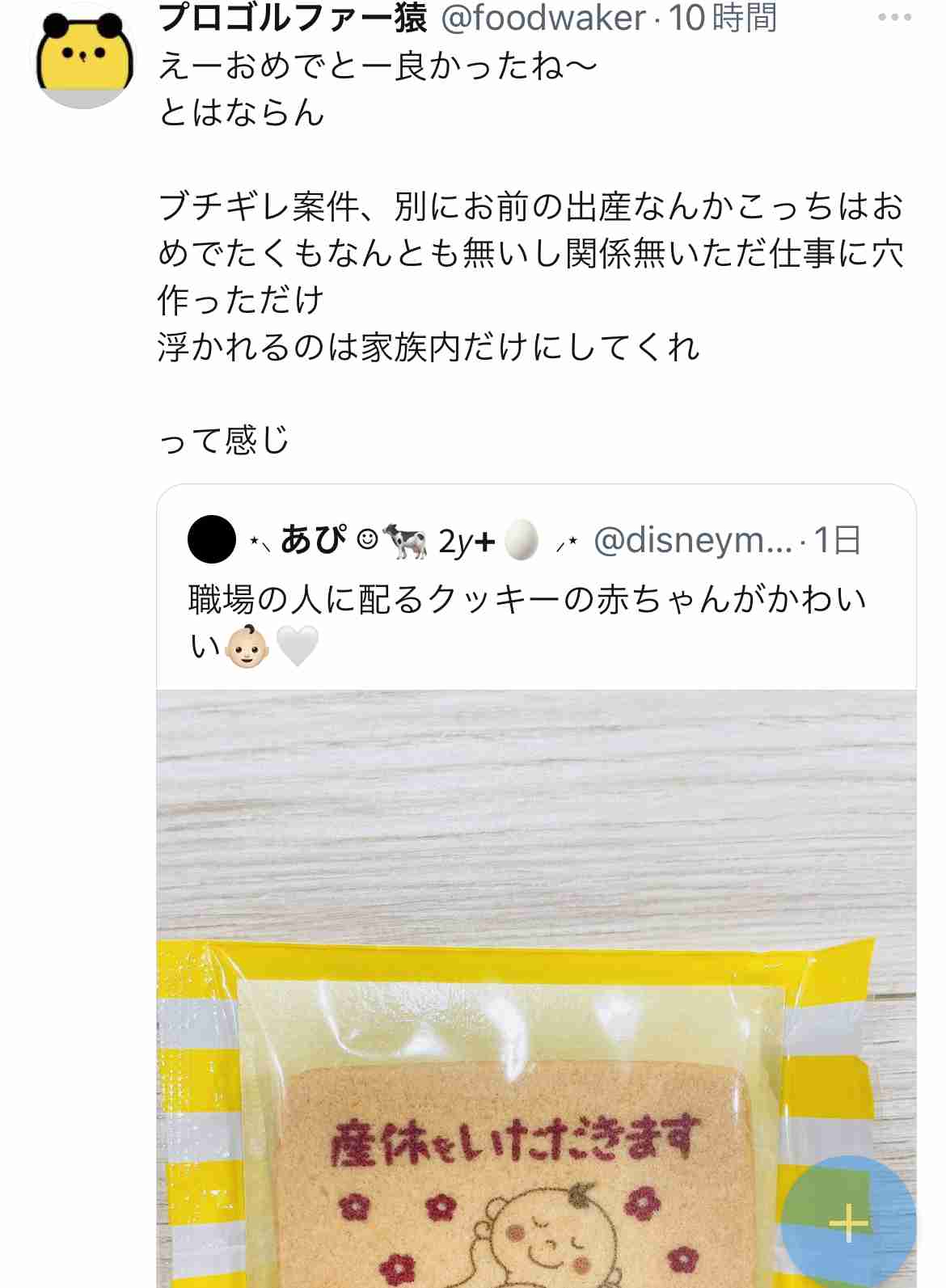Screen dimensions: 946x1288
Task: Open the @disneym... handle in quote
Action: (x=693, y=539)
